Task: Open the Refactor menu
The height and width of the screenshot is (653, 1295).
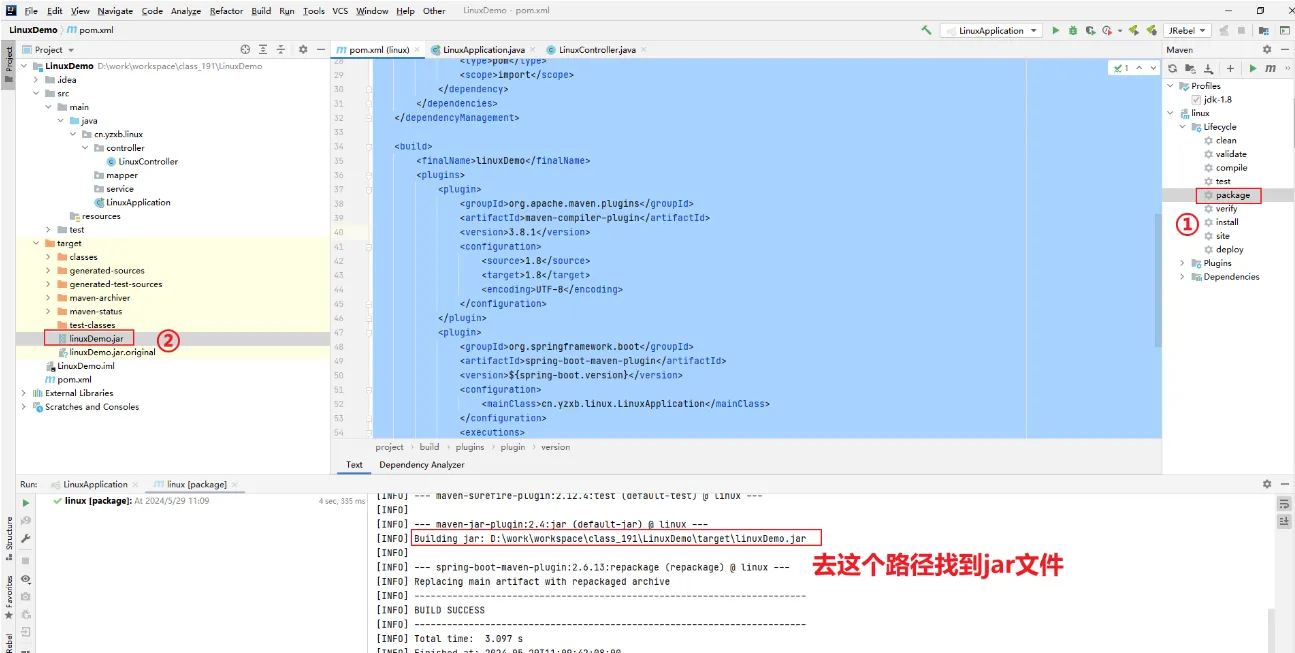Action: pos(226,11)
